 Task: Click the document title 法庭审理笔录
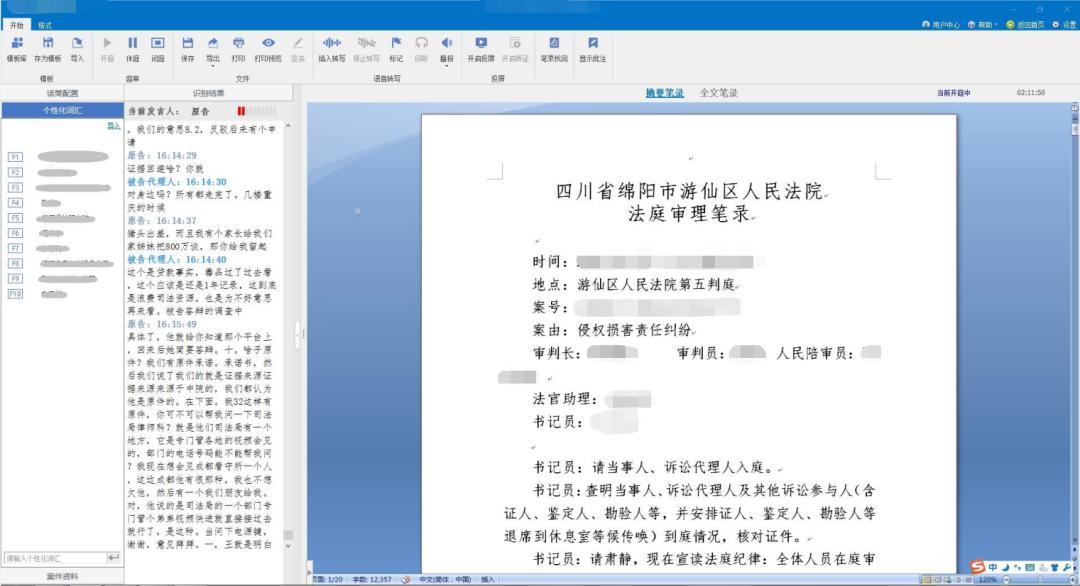click(689, 214)
